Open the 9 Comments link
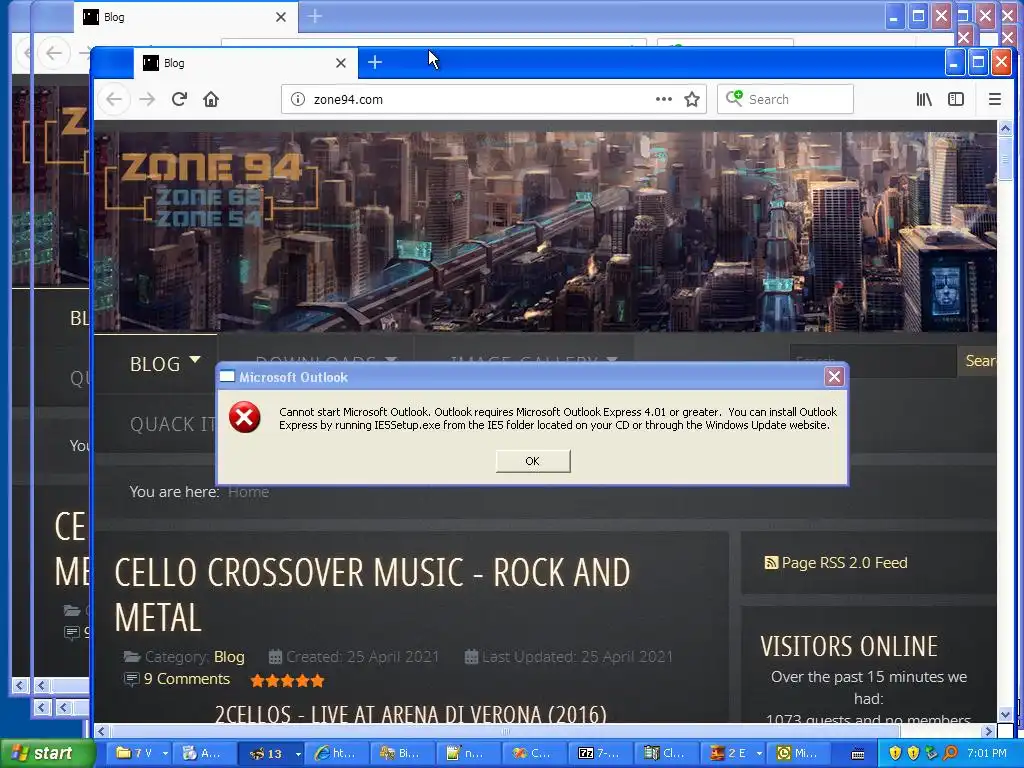The width and height of the screenshot is (1024, 768). coord(187,679)
